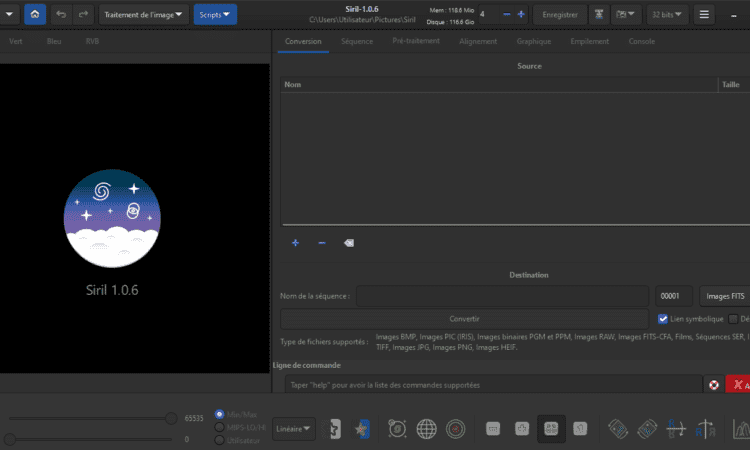Switch to the Conversion tab

tap(303, 41)
